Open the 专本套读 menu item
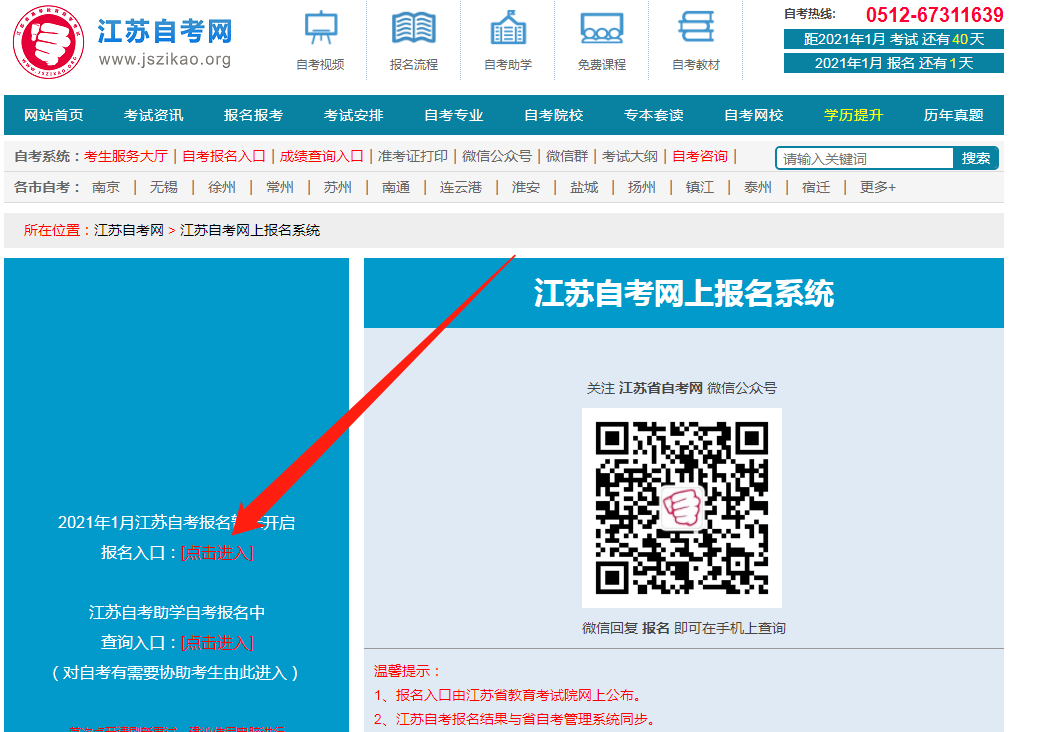 [x=654, y=115]
